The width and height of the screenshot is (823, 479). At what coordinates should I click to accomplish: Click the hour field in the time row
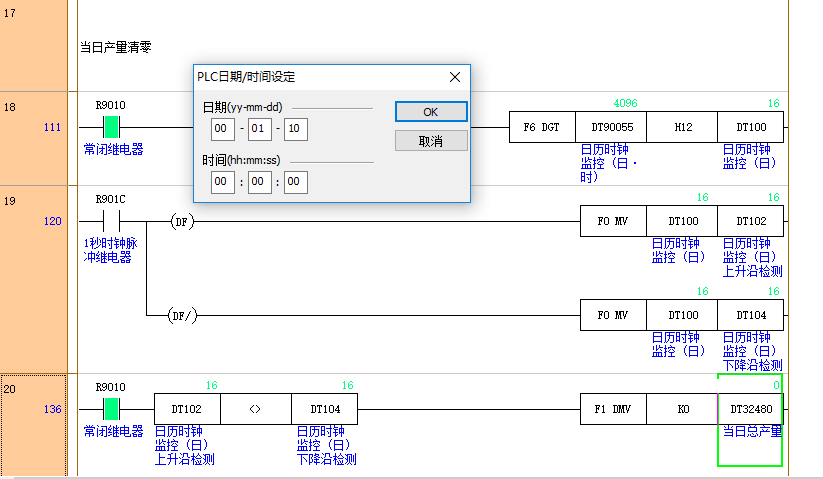point(223,182)
